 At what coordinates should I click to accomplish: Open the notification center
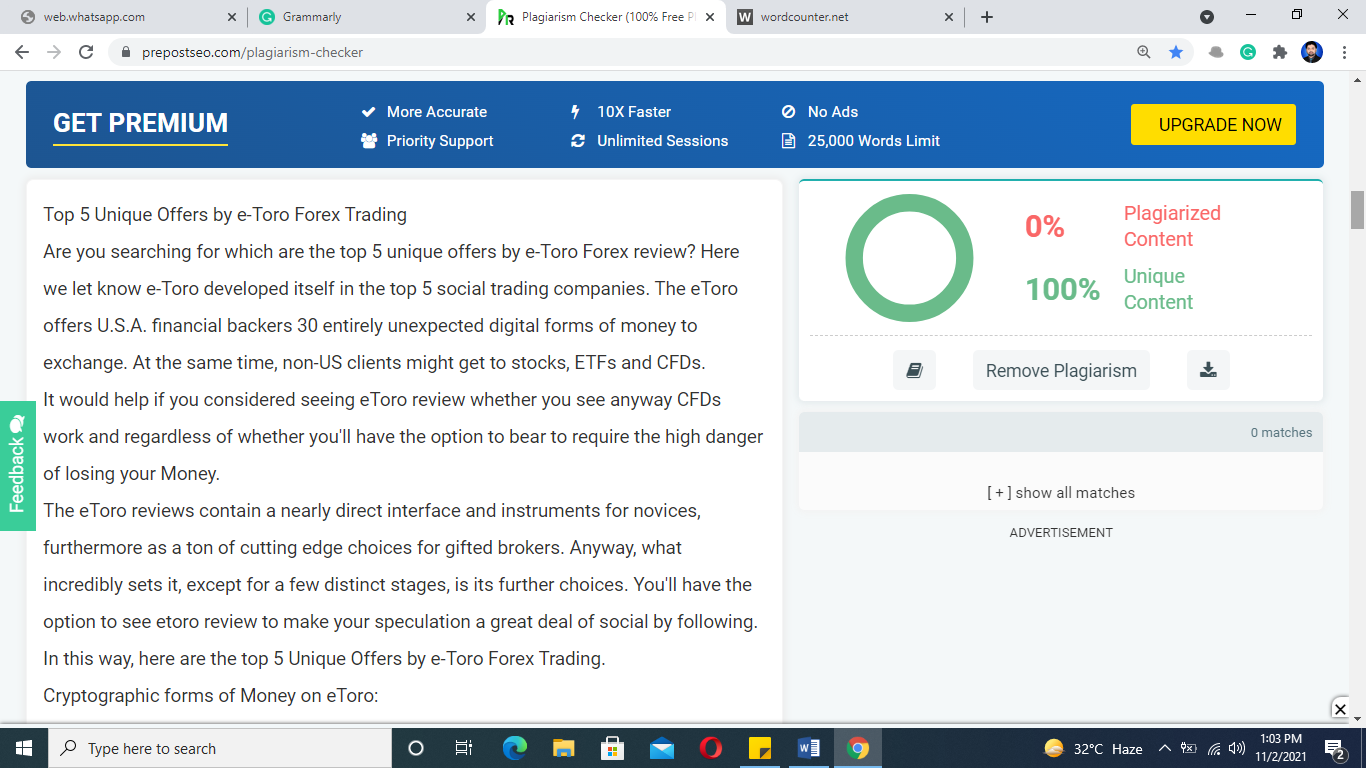[1334, 748]
